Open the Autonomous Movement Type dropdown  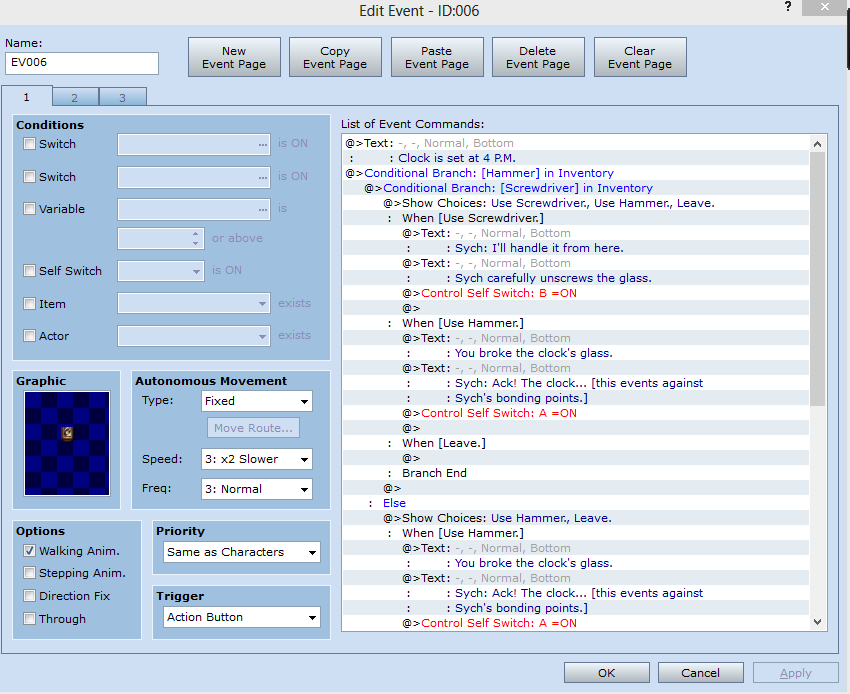(x=256, y=401)
